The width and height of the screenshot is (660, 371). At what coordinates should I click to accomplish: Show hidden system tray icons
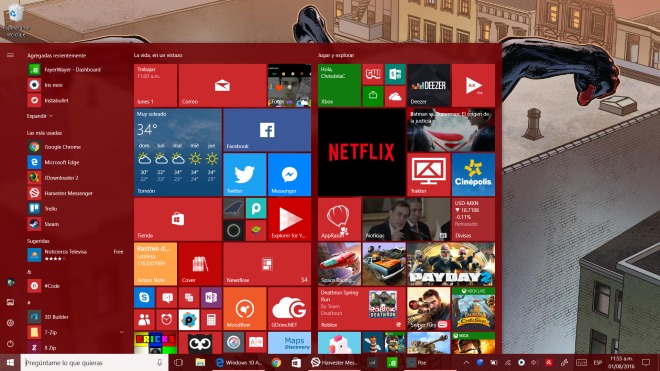[466, 363]
